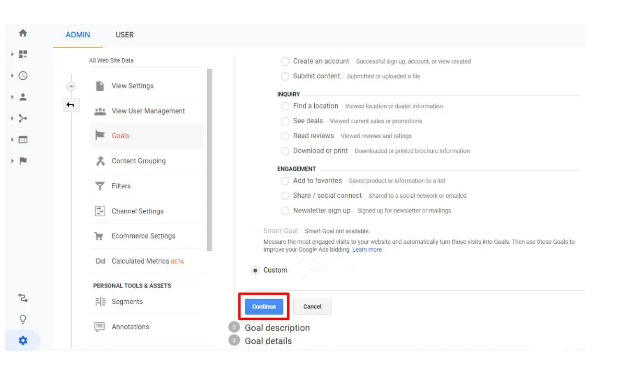The image size is (637, 380).
Task: Click the Goals flag icon in view menu
Action: pyautogui.click(x=100, y=135)
